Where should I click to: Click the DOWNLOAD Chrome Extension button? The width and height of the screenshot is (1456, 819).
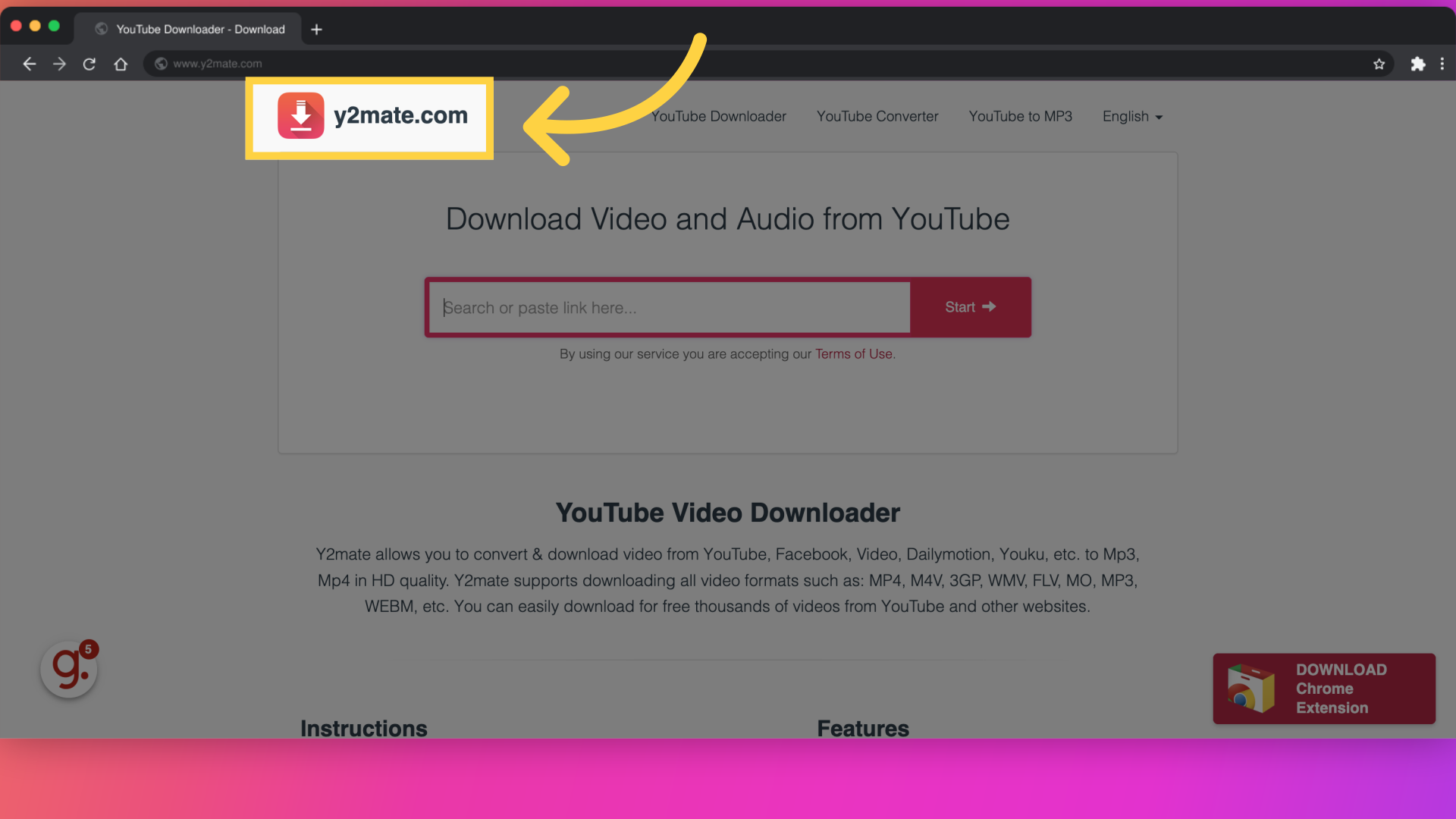(1324, 688)
